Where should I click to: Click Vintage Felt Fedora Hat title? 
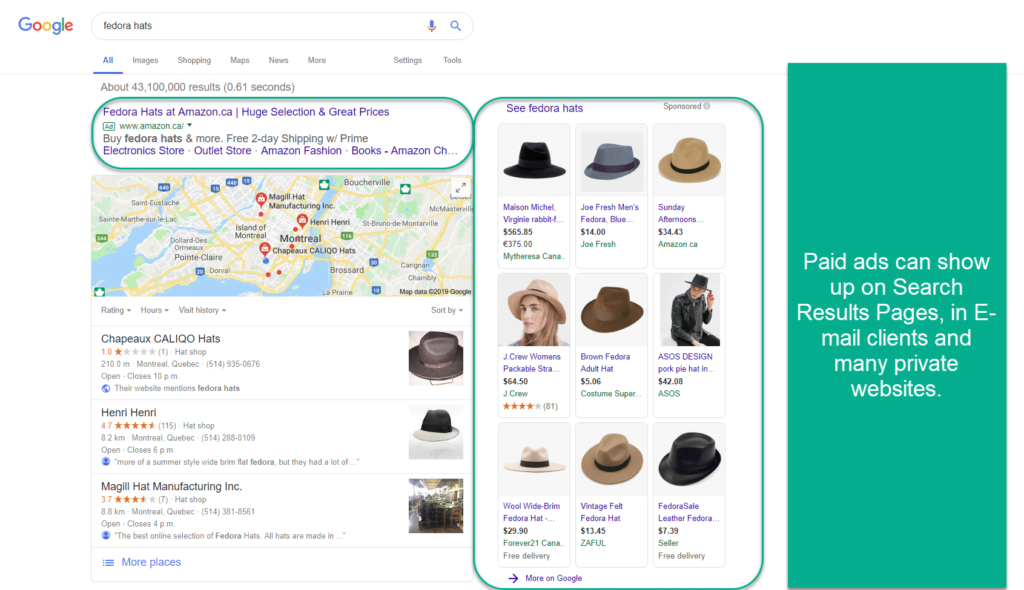tap(601, 512)
